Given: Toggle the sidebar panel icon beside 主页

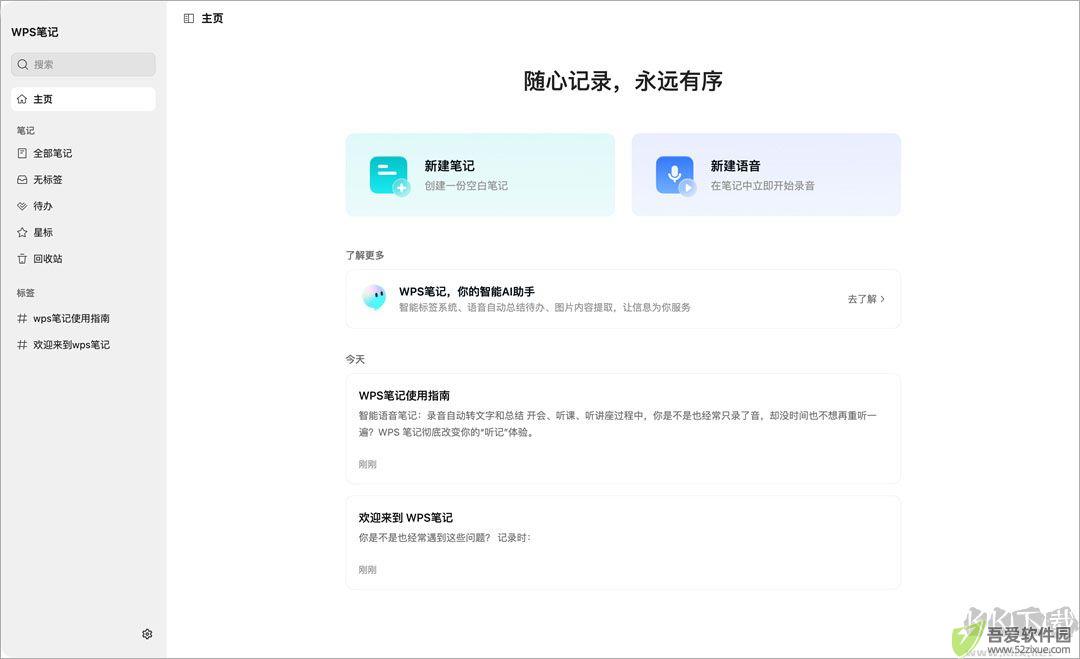Looking at the screenshot, I should [x=189, y=19].
